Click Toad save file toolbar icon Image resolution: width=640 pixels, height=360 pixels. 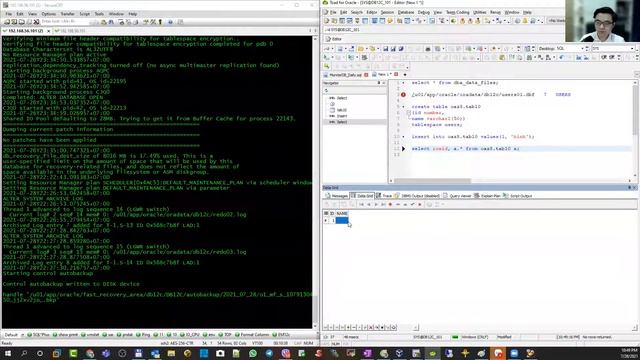click(385, 49)
